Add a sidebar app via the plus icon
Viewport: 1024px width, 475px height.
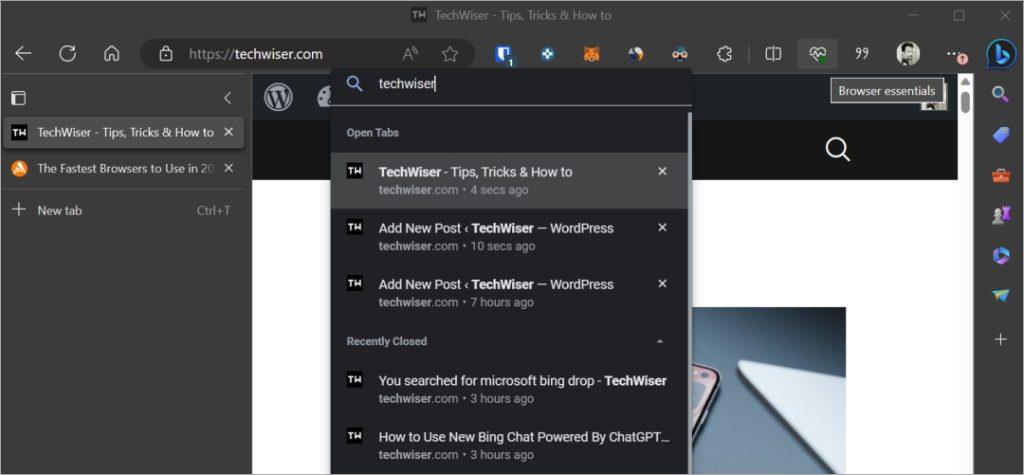1000,338
